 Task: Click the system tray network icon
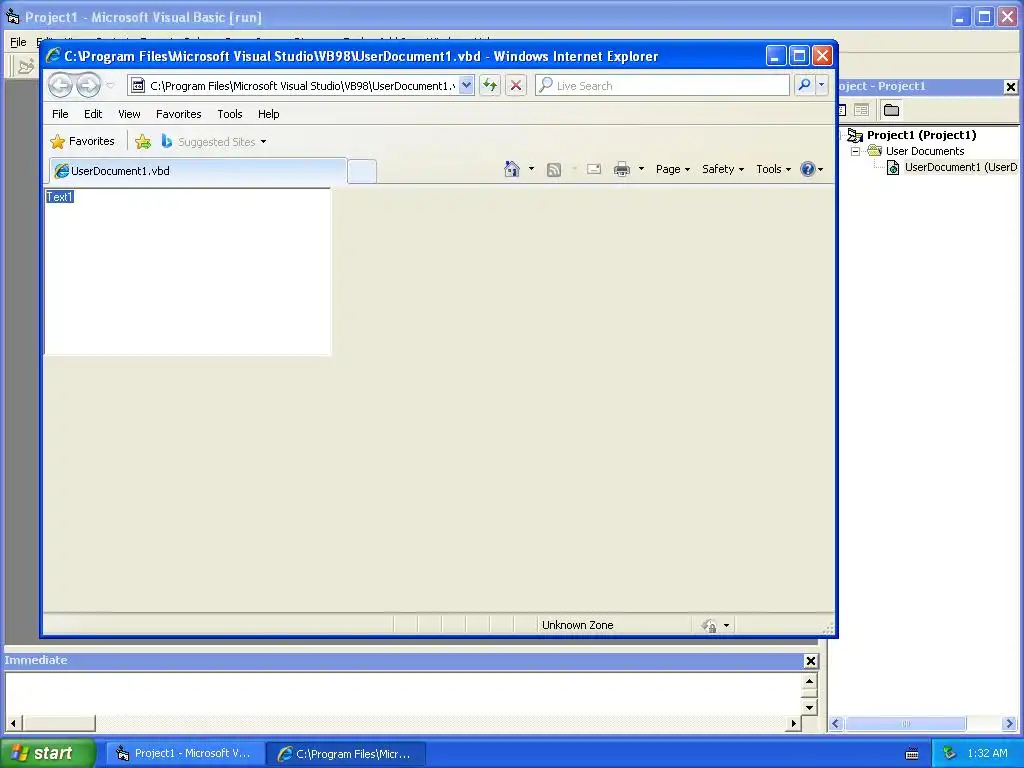949,753
